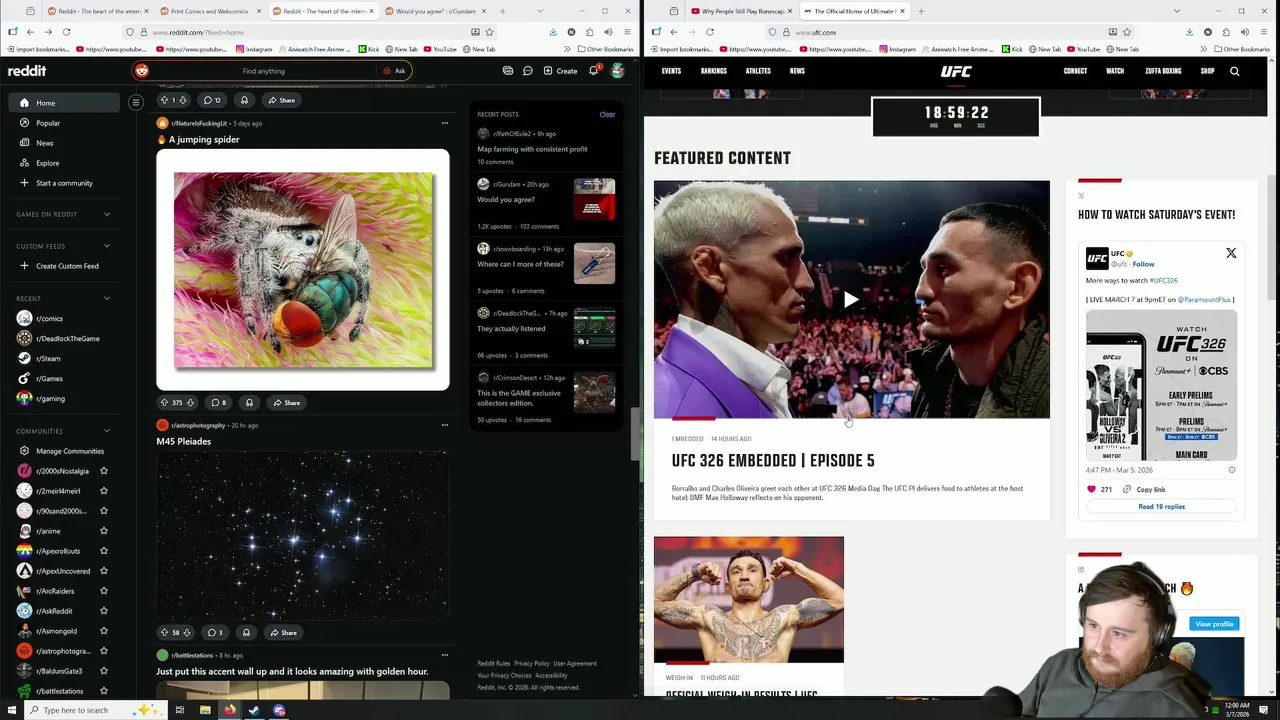This screenshot has height=720, width=1280.
Task: Share the jumping spider post
Action: [x=286, y=403]
